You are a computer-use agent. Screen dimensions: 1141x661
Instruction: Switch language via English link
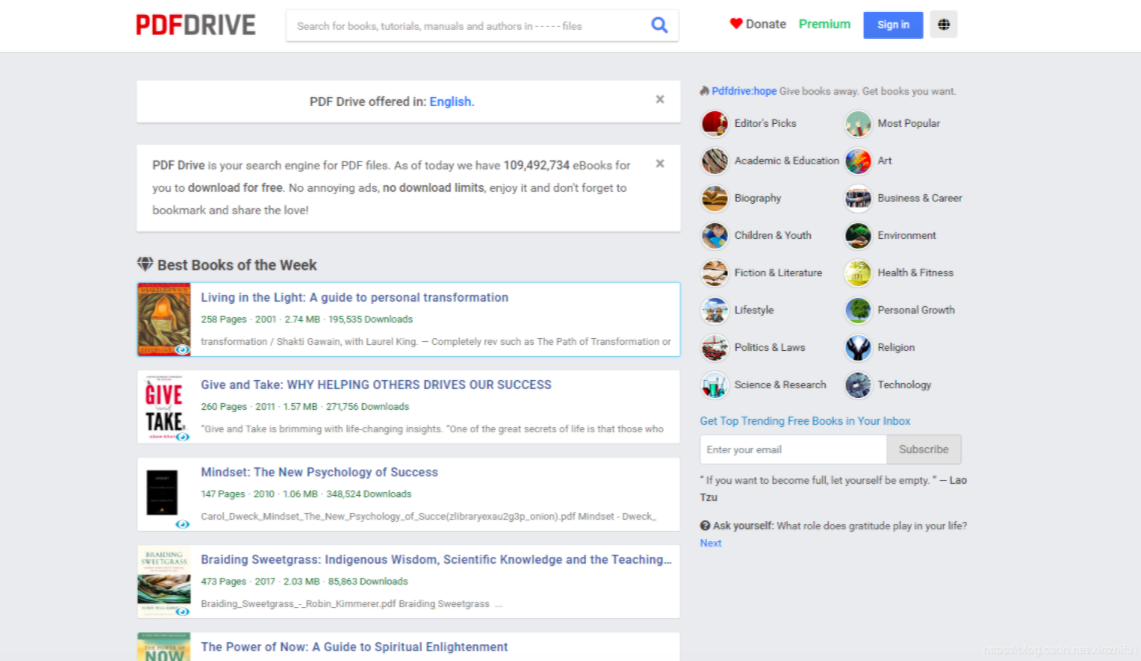(452, 102)
